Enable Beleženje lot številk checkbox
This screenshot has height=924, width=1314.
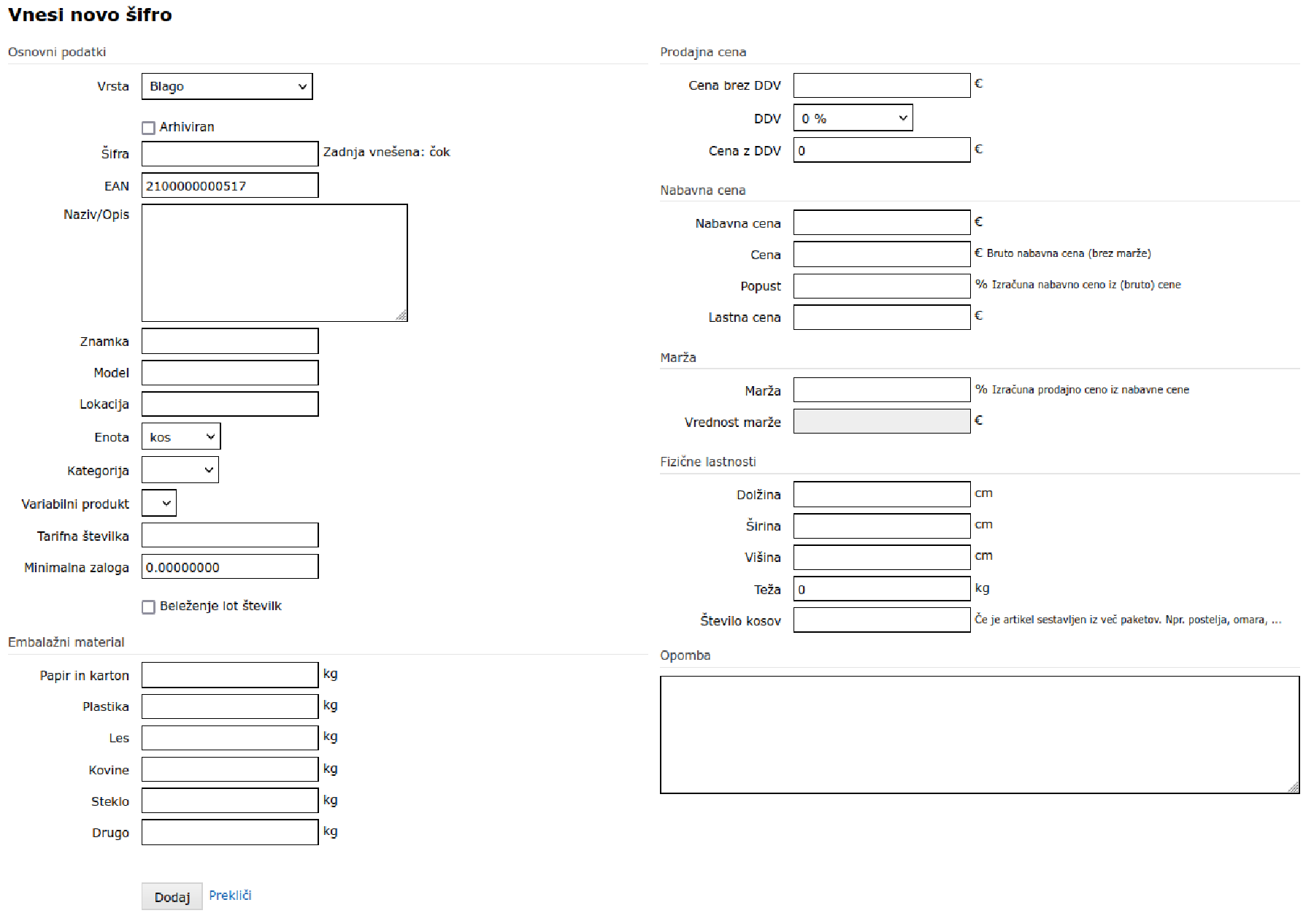click(149, 607)
